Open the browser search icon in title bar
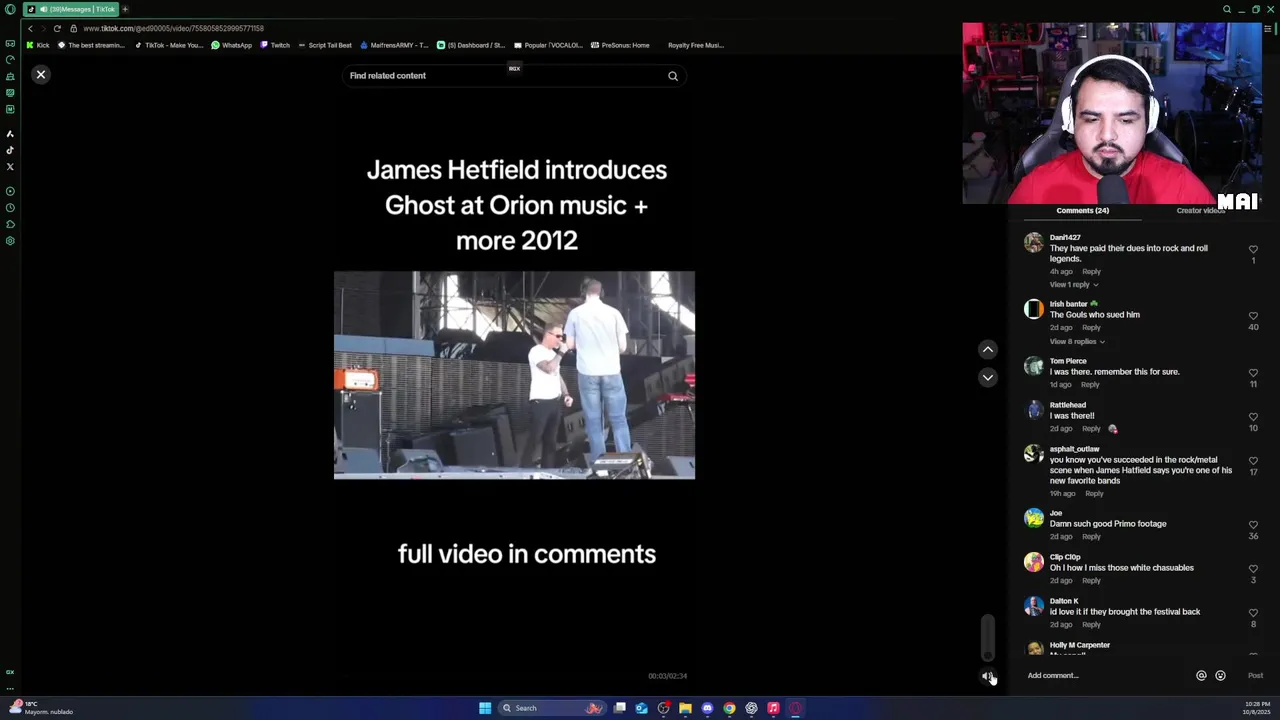Image resolution: width=1280 pixels, height=720 pixels. [x=1227, y=9]
